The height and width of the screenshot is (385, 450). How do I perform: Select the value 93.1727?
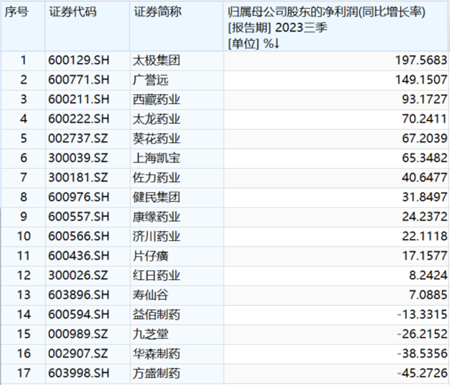424,99
